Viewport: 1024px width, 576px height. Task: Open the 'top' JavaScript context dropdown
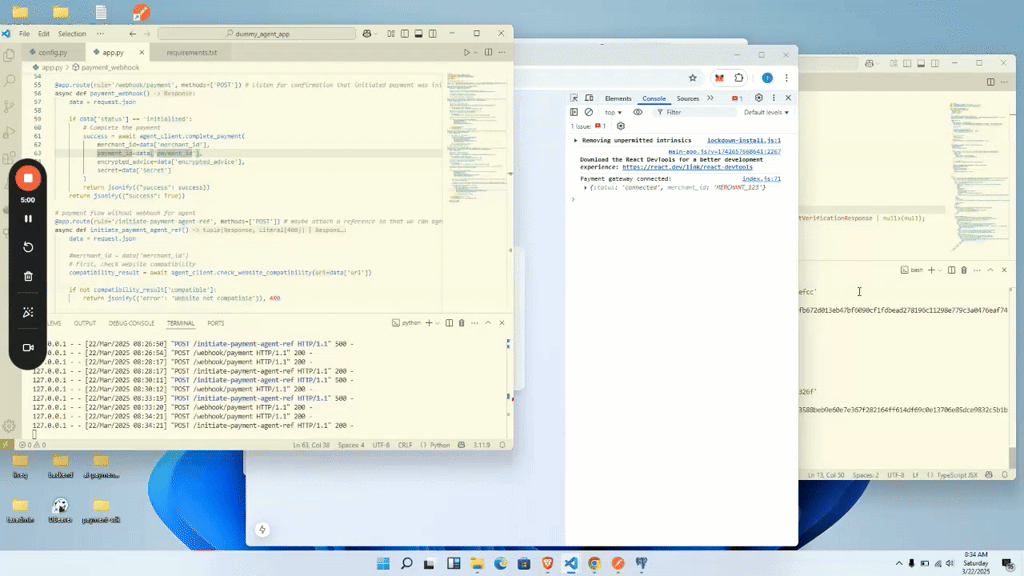613,112
